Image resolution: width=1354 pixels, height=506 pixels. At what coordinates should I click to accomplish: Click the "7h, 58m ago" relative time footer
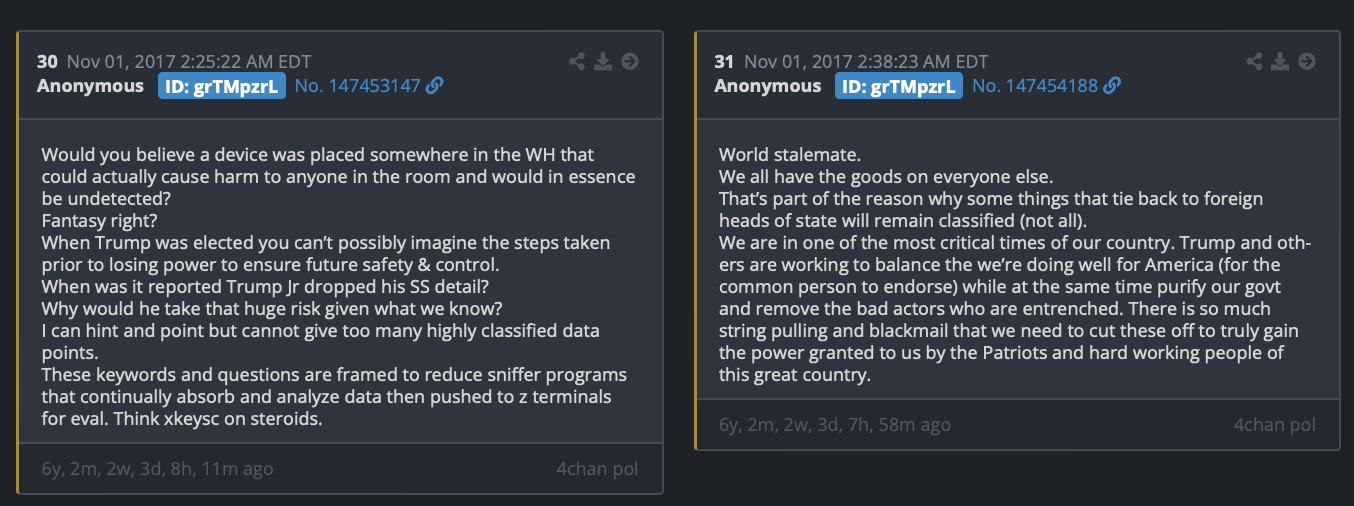(834, 424)
